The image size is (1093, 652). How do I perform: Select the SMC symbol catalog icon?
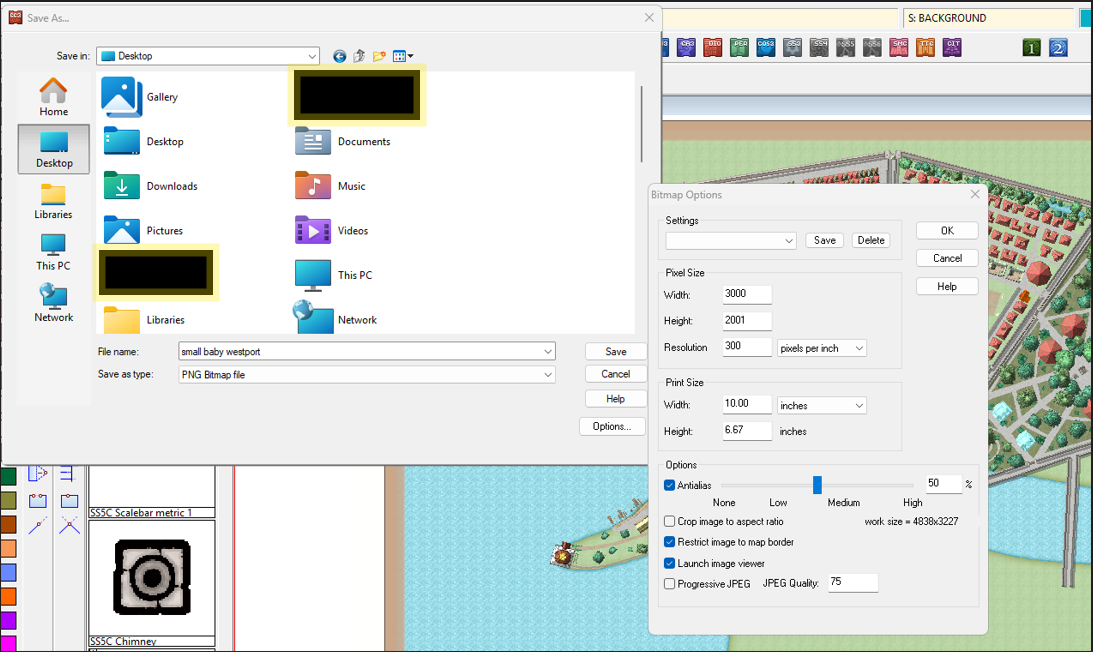(899, 47)
